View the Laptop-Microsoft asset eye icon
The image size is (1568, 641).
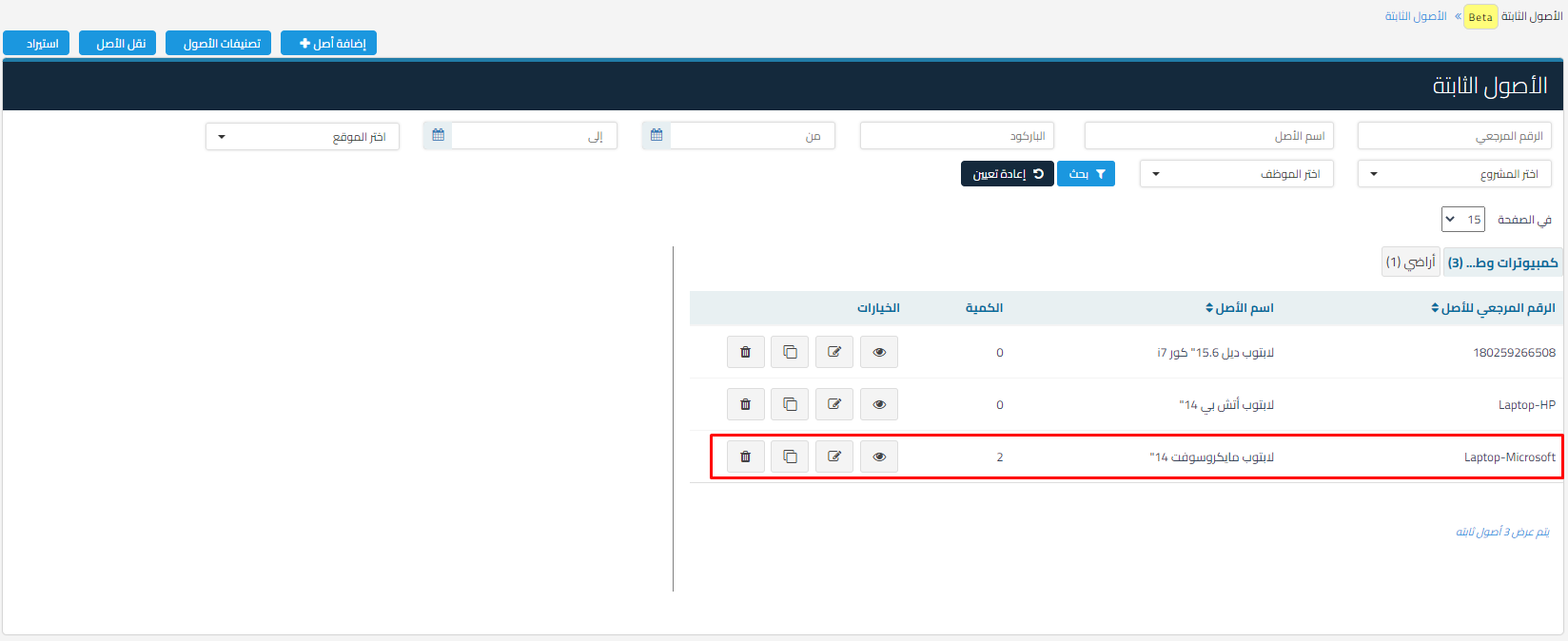[879, 457]
